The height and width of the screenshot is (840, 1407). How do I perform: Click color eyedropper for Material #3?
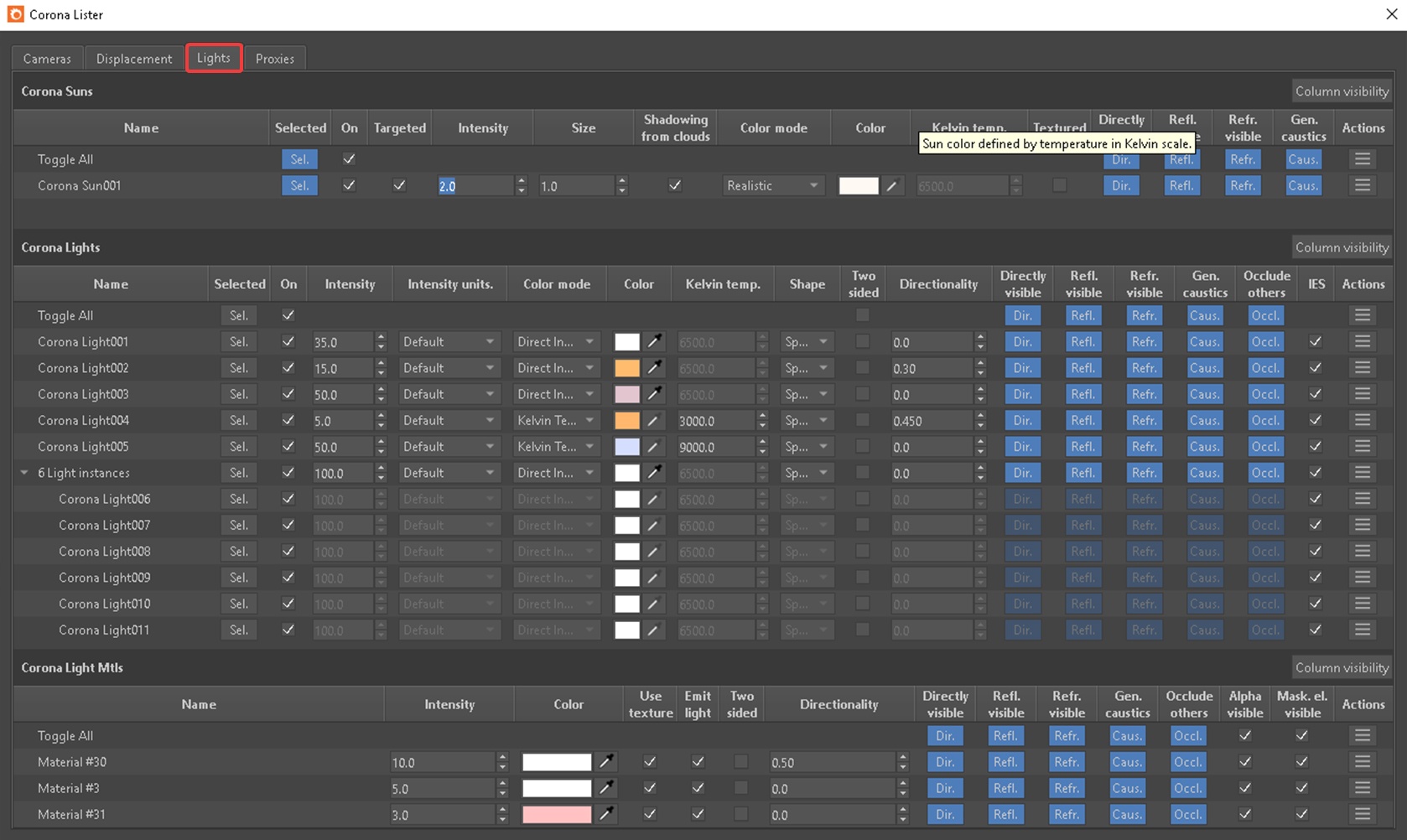(x=606, y=788)
